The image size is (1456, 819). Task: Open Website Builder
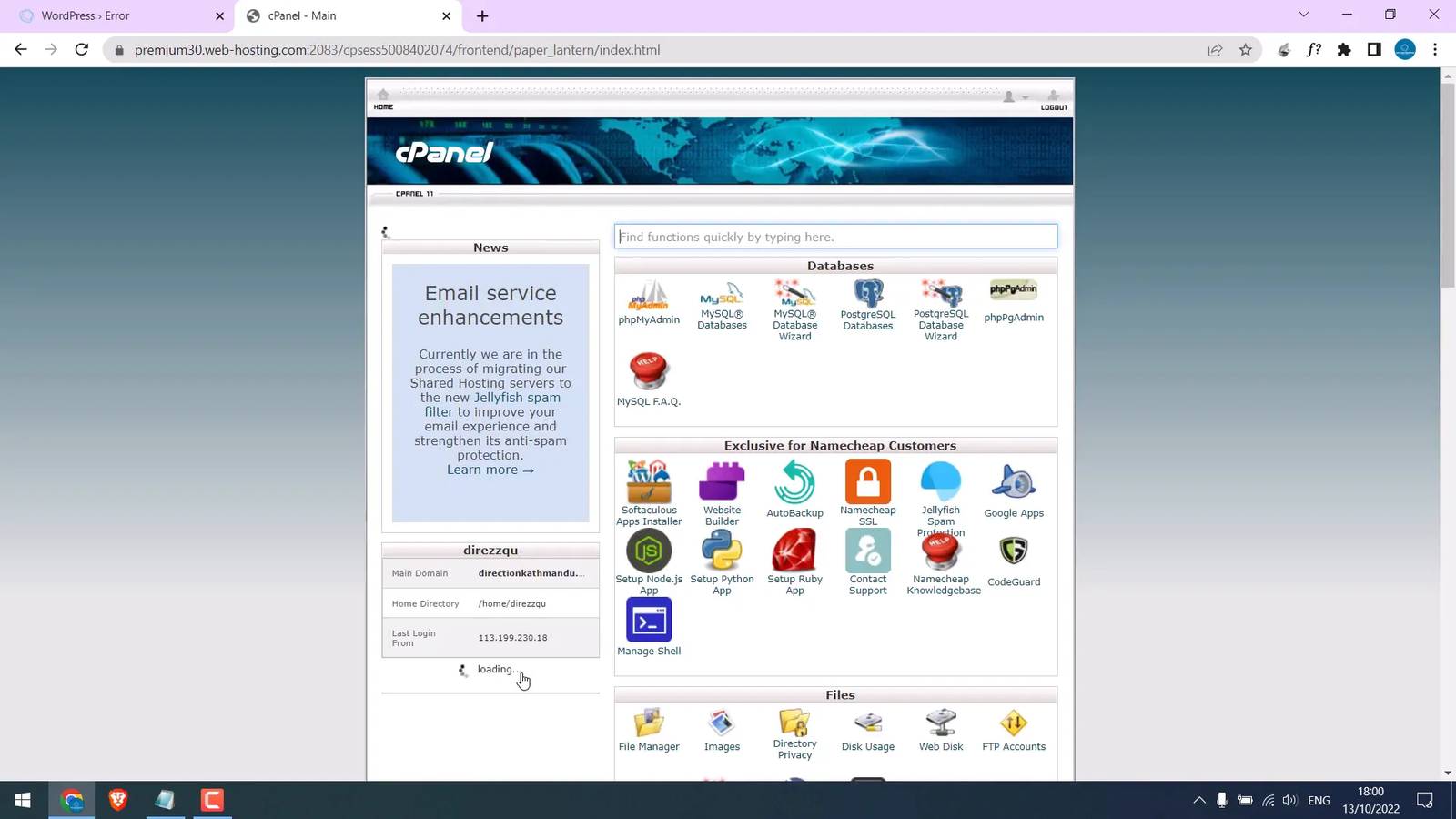coord(722,493)
